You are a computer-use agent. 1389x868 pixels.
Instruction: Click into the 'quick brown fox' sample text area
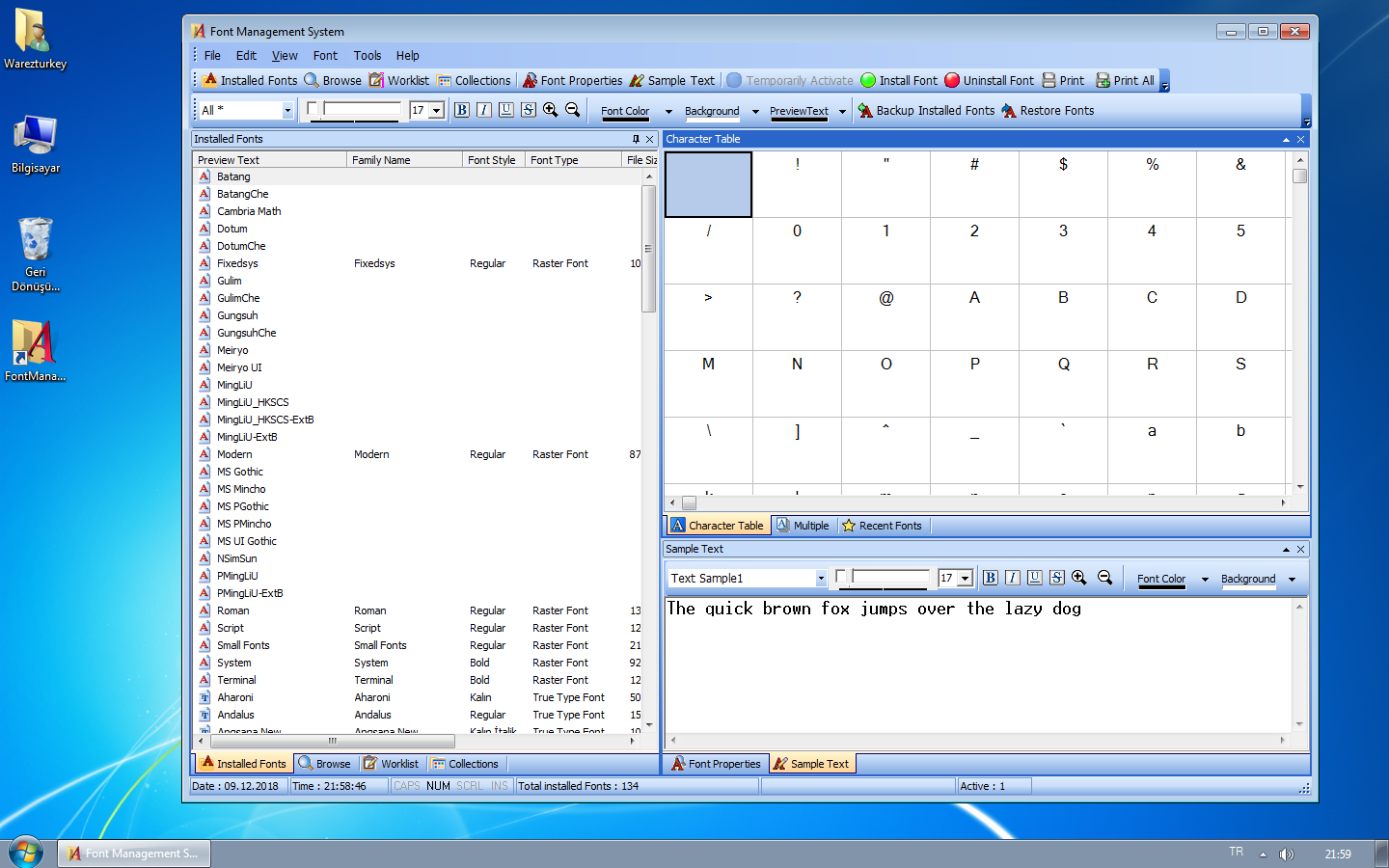[x=978, y=665]
